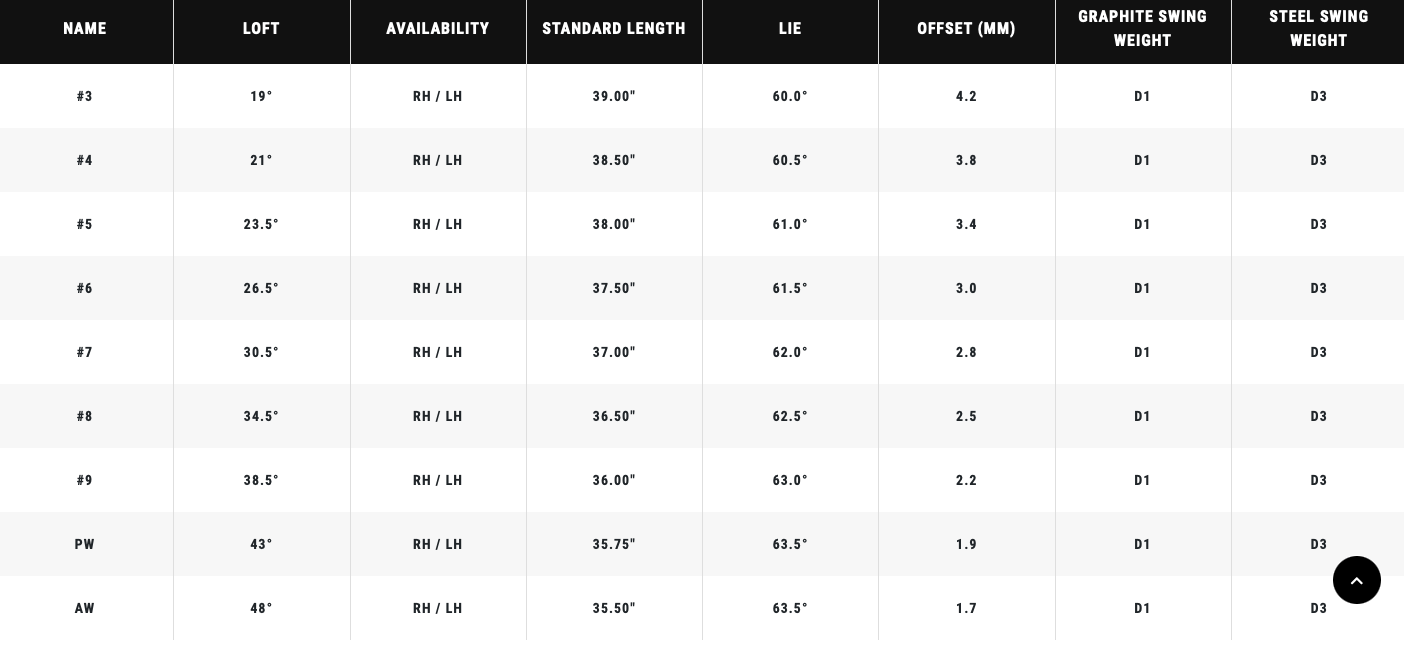The image size is (1404, 645).
Task: Select the 37.00" standard length cell
Action: click(x=614, y=353)
